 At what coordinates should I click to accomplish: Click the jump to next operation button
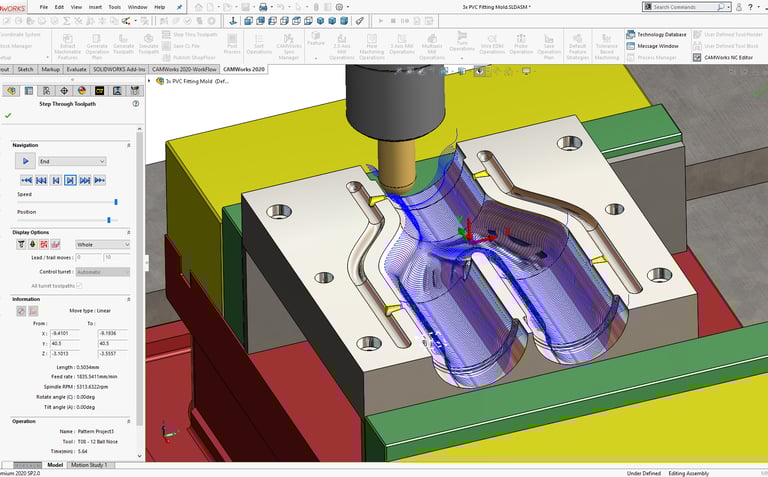click(85, 180)
